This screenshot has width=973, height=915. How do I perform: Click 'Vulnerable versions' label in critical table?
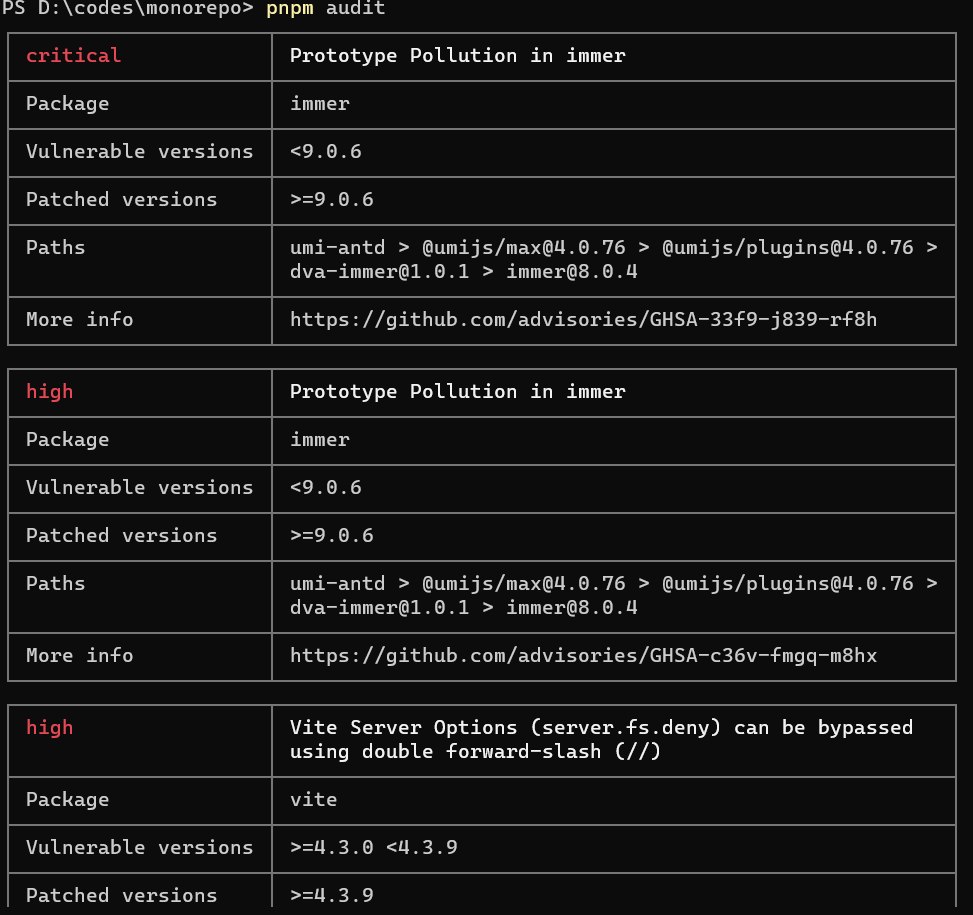[x=140, y=152]
